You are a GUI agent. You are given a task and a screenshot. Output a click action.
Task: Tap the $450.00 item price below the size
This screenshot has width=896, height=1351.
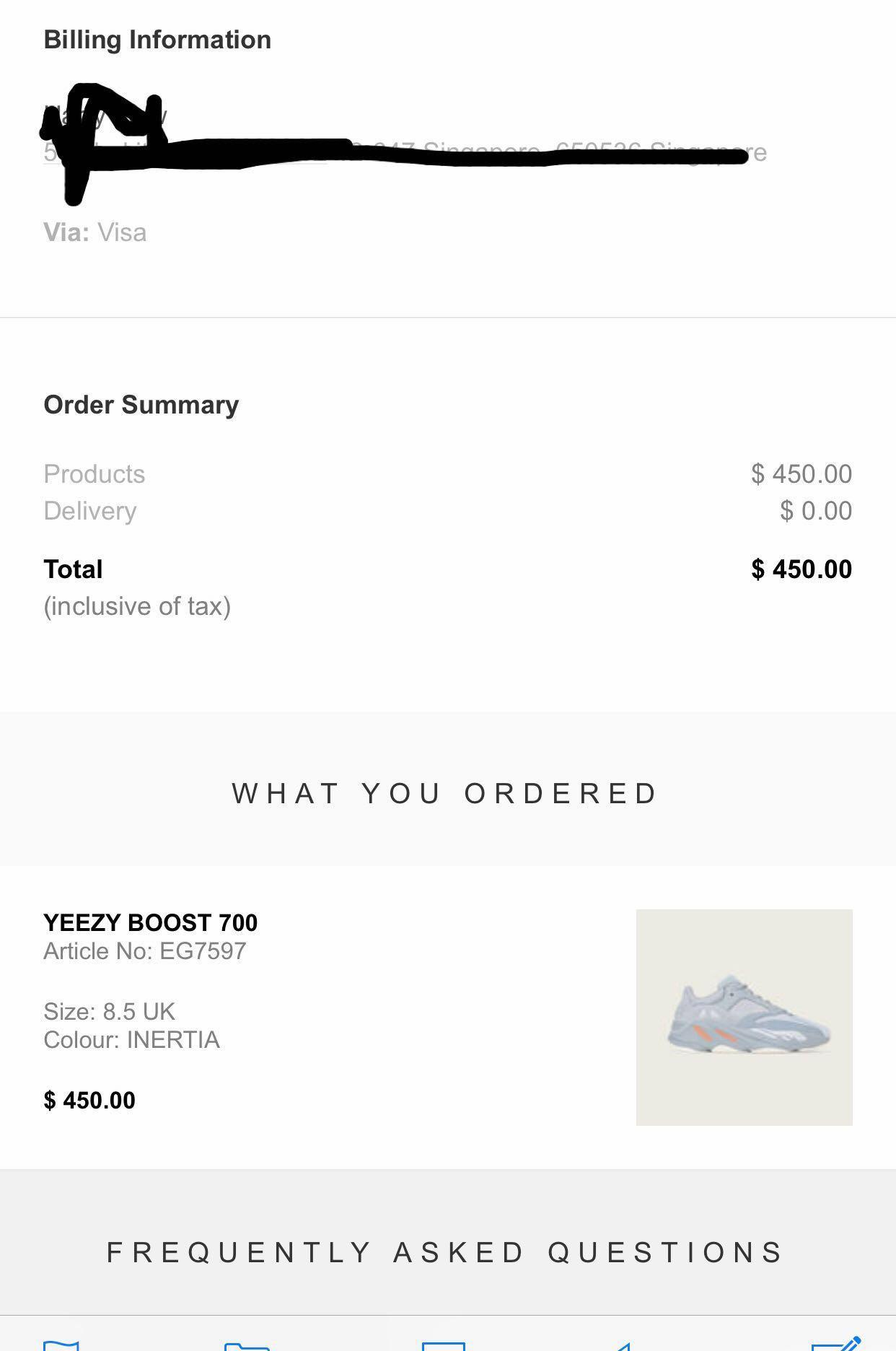point(89,1100)
